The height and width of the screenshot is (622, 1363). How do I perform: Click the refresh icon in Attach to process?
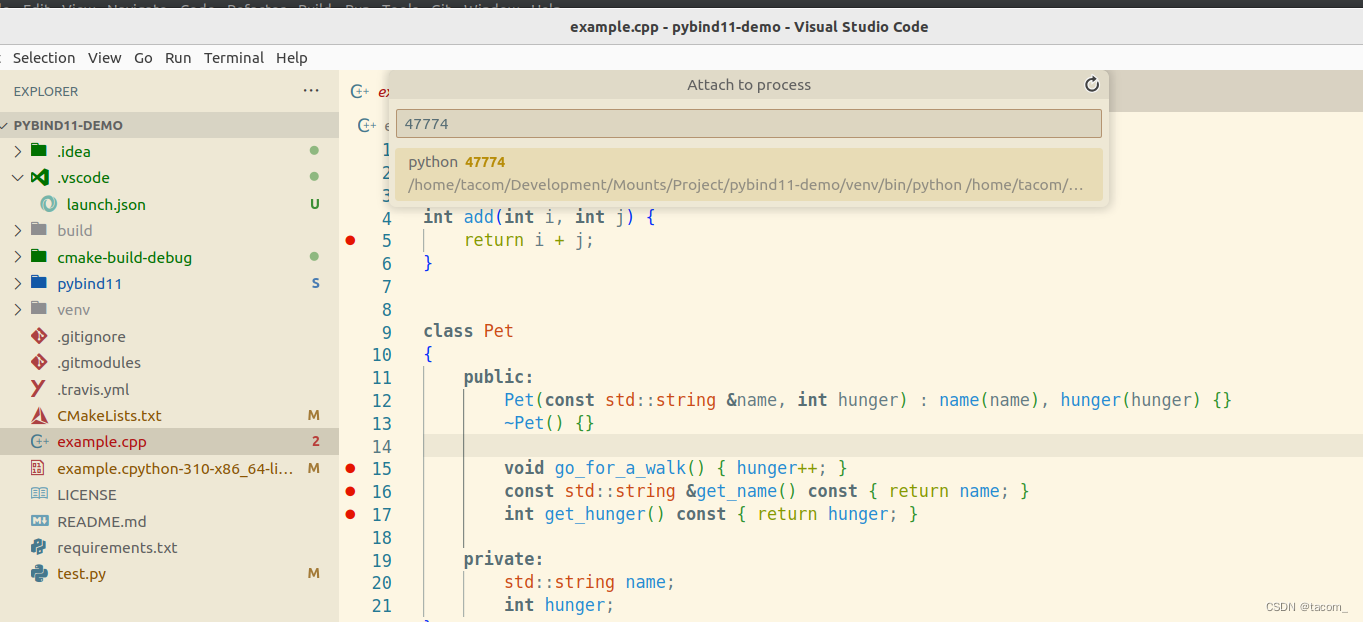coord(1092,85)
